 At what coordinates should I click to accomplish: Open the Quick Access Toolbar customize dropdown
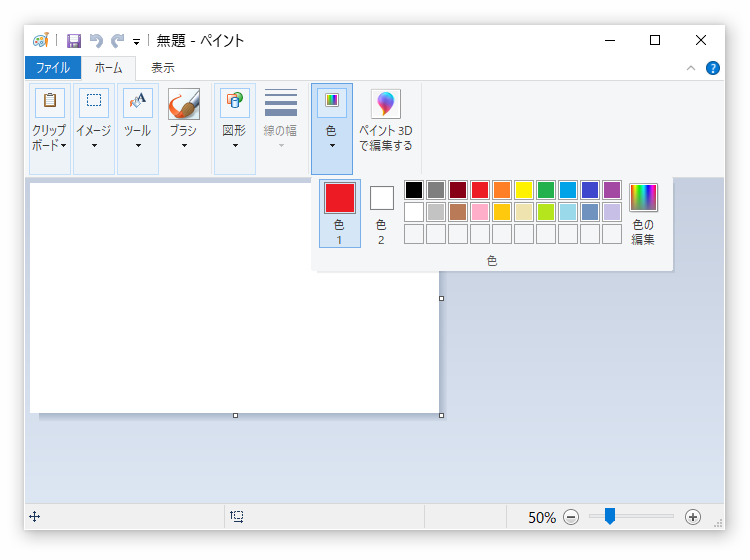tap(136, 42)
